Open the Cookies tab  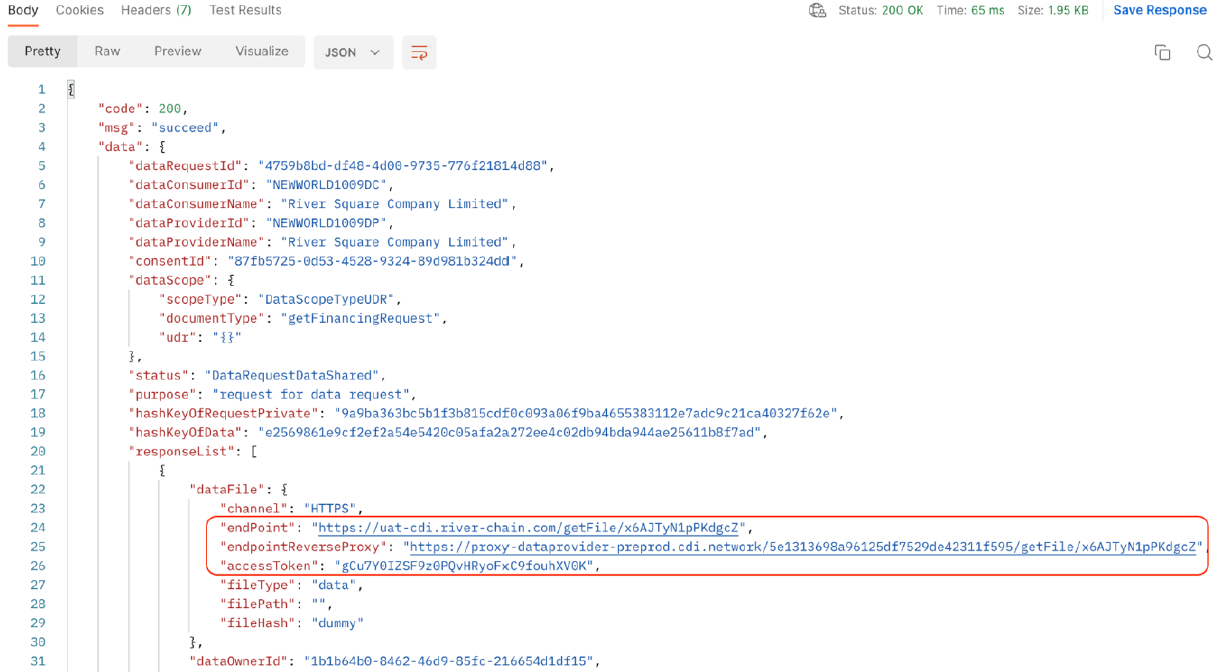pos(80,10)
